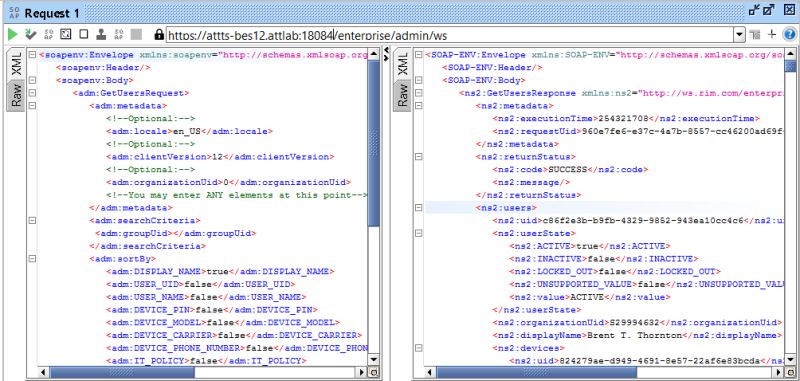Collapse the adm:searchCriteria node
Viewport: 800px width, 381px height.
click(x=32, y=220)
